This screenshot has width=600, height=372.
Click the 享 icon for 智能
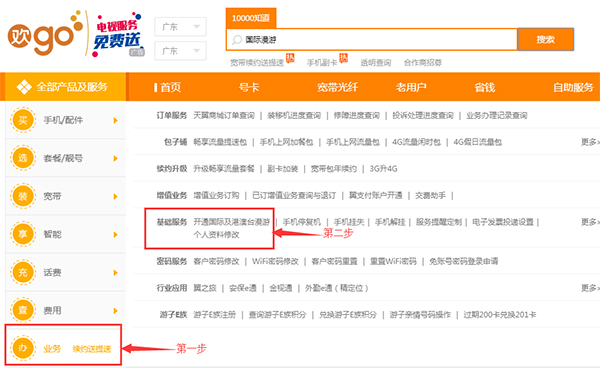coord(23,234)
